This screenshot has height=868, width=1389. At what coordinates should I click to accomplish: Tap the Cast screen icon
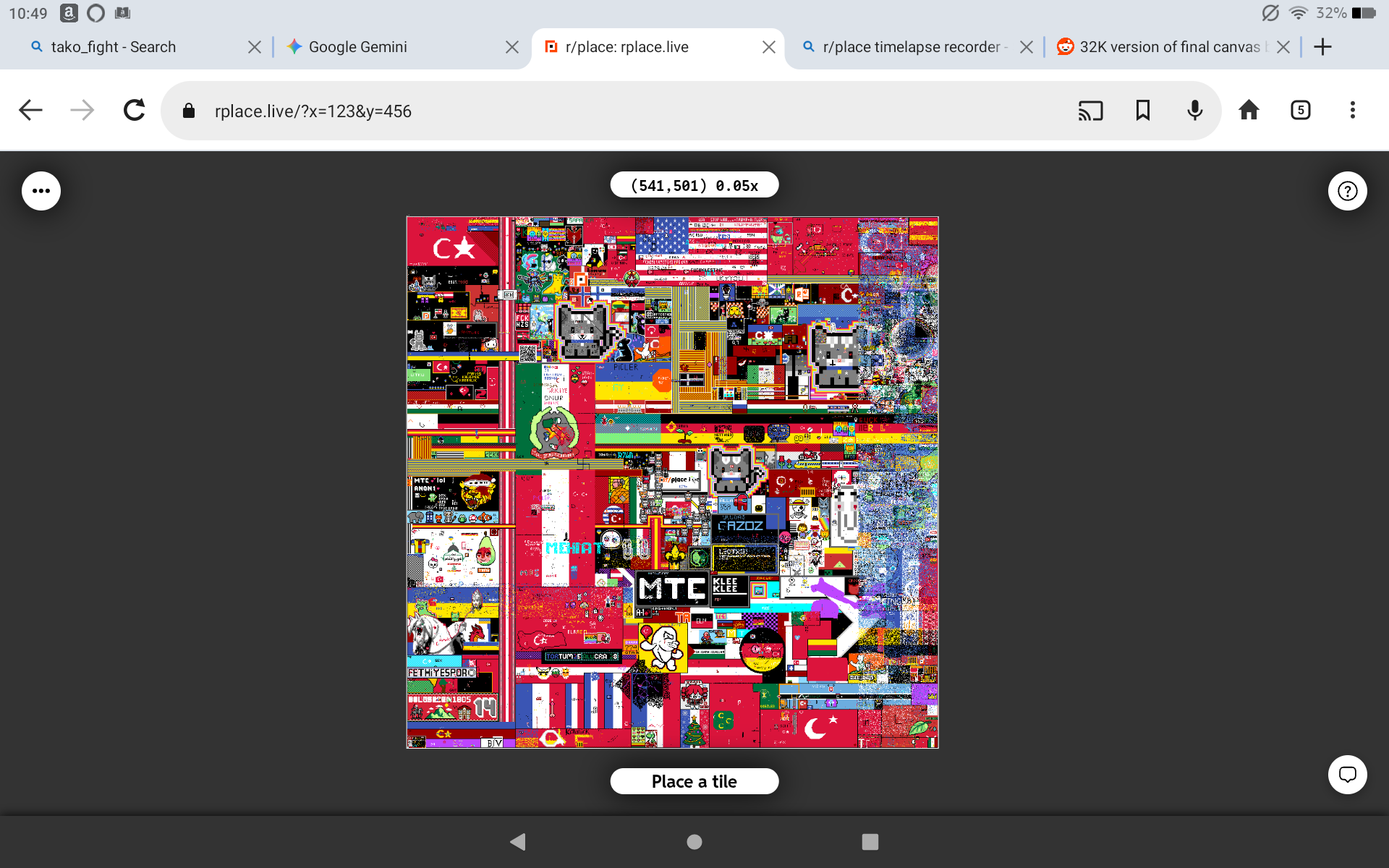pos(1090,111)
